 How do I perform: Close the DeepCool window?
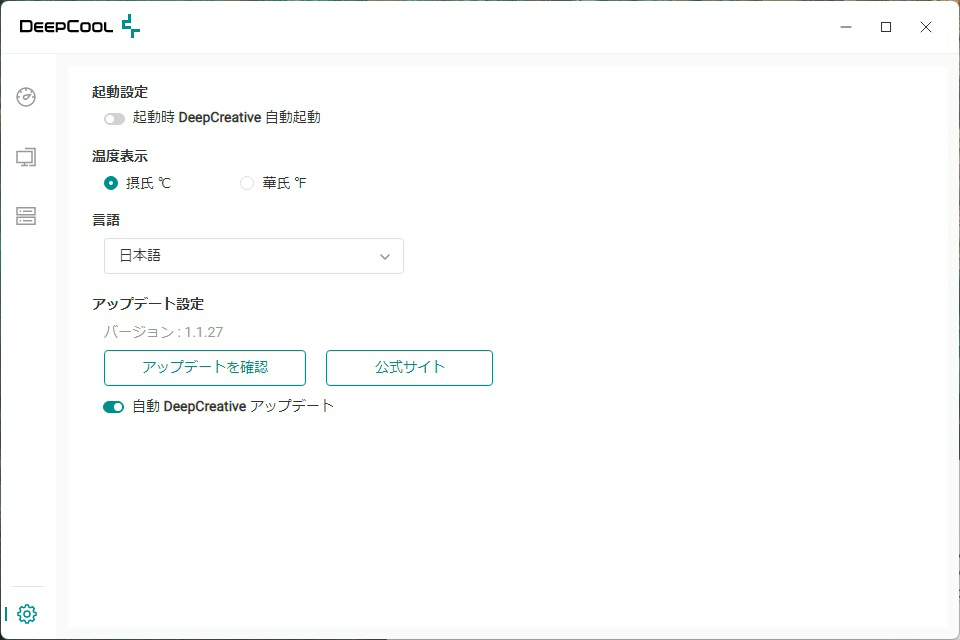tap(926, 27)
